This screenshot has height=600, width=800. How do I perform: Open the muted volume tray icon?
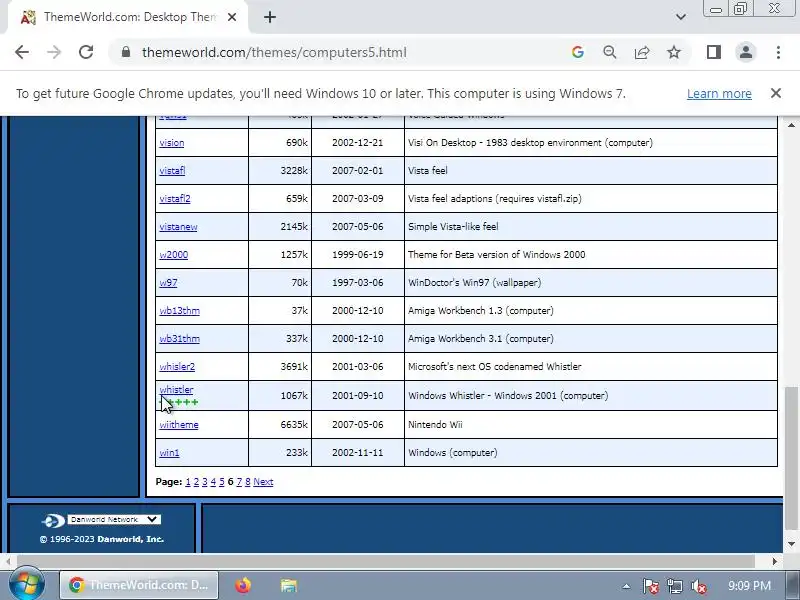point(698,586)
